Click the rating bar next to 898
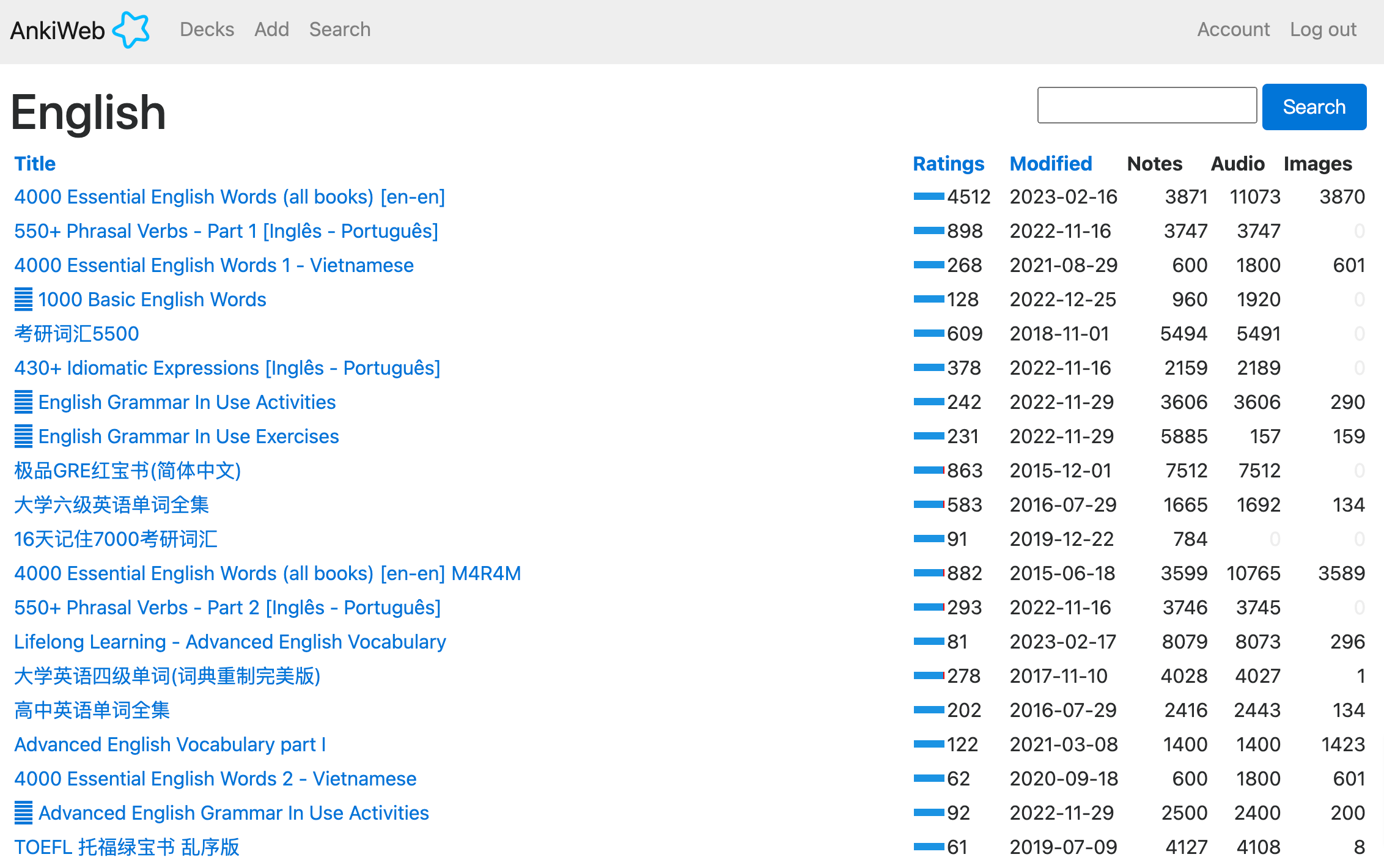This screenshot has height=868, width=1384. point(929,231)
